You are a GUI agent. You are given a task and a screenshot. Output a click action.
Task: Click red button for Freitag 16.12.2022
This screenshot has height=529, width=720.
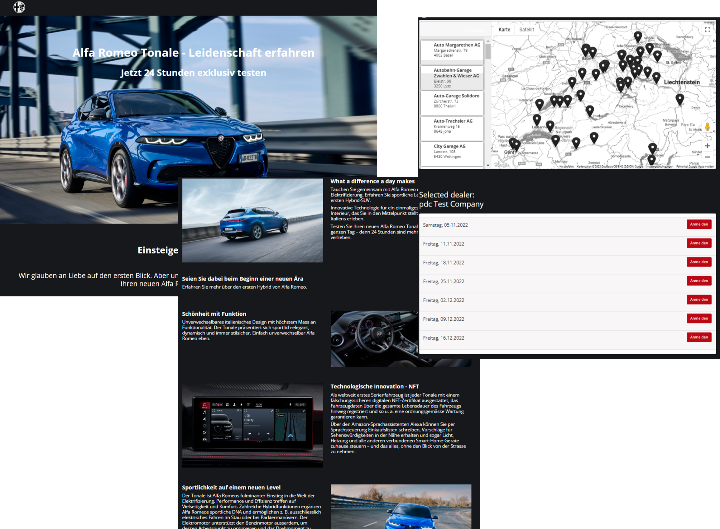699,337
